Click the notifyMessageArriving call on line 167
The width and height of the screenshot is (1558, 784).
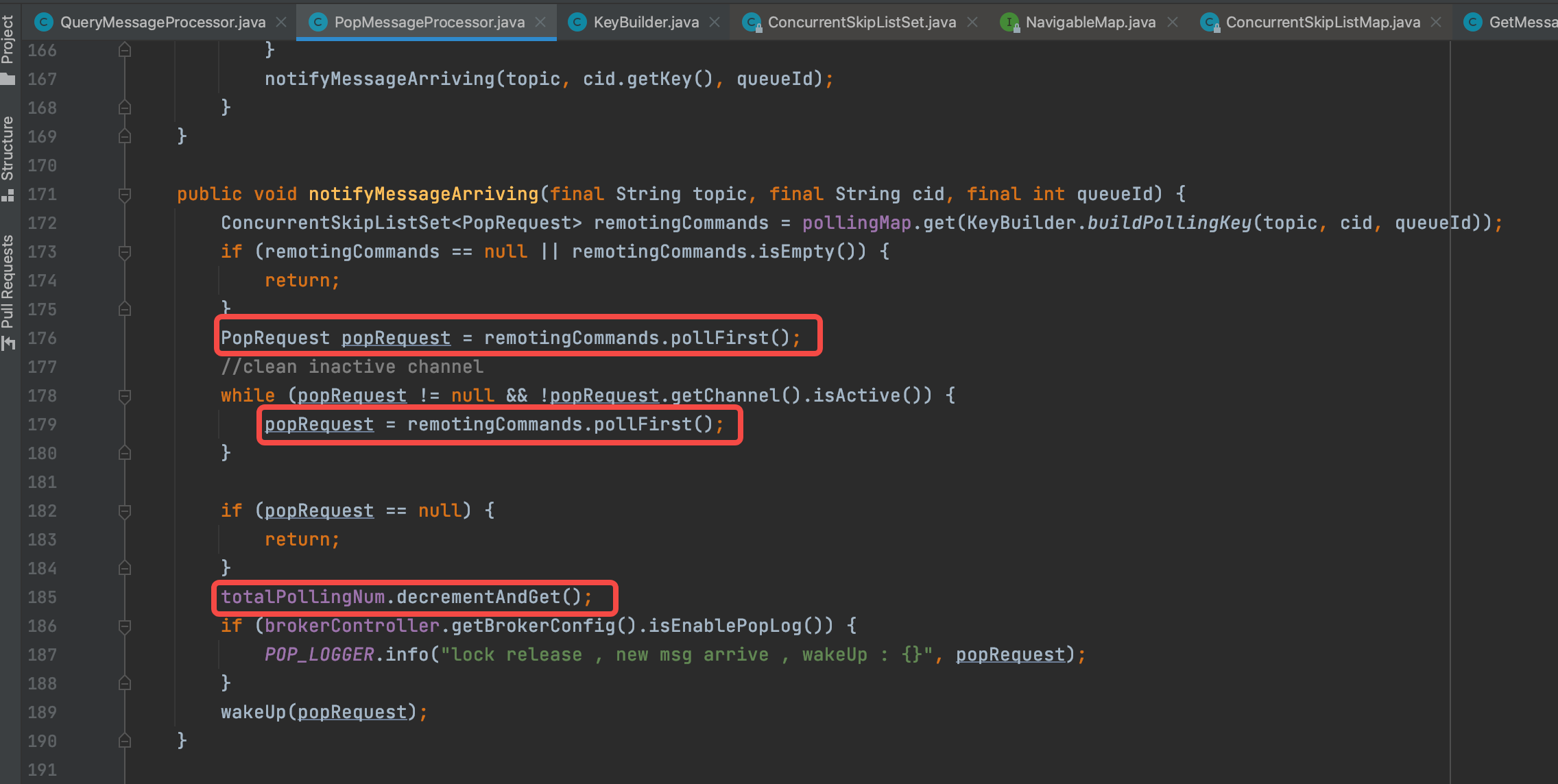tap(379, 79)
